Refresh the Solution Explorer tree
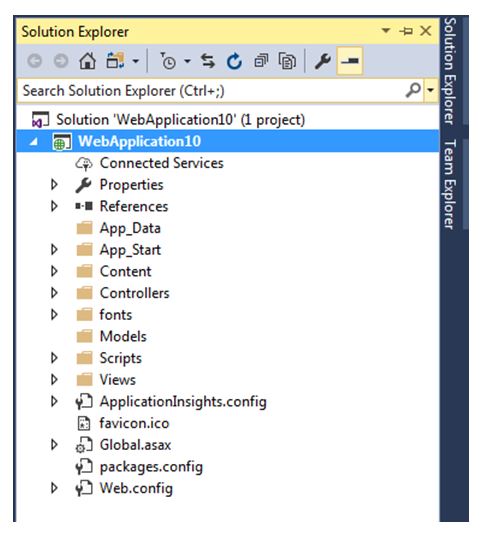491x535 pixels. [x=234, y=61]
